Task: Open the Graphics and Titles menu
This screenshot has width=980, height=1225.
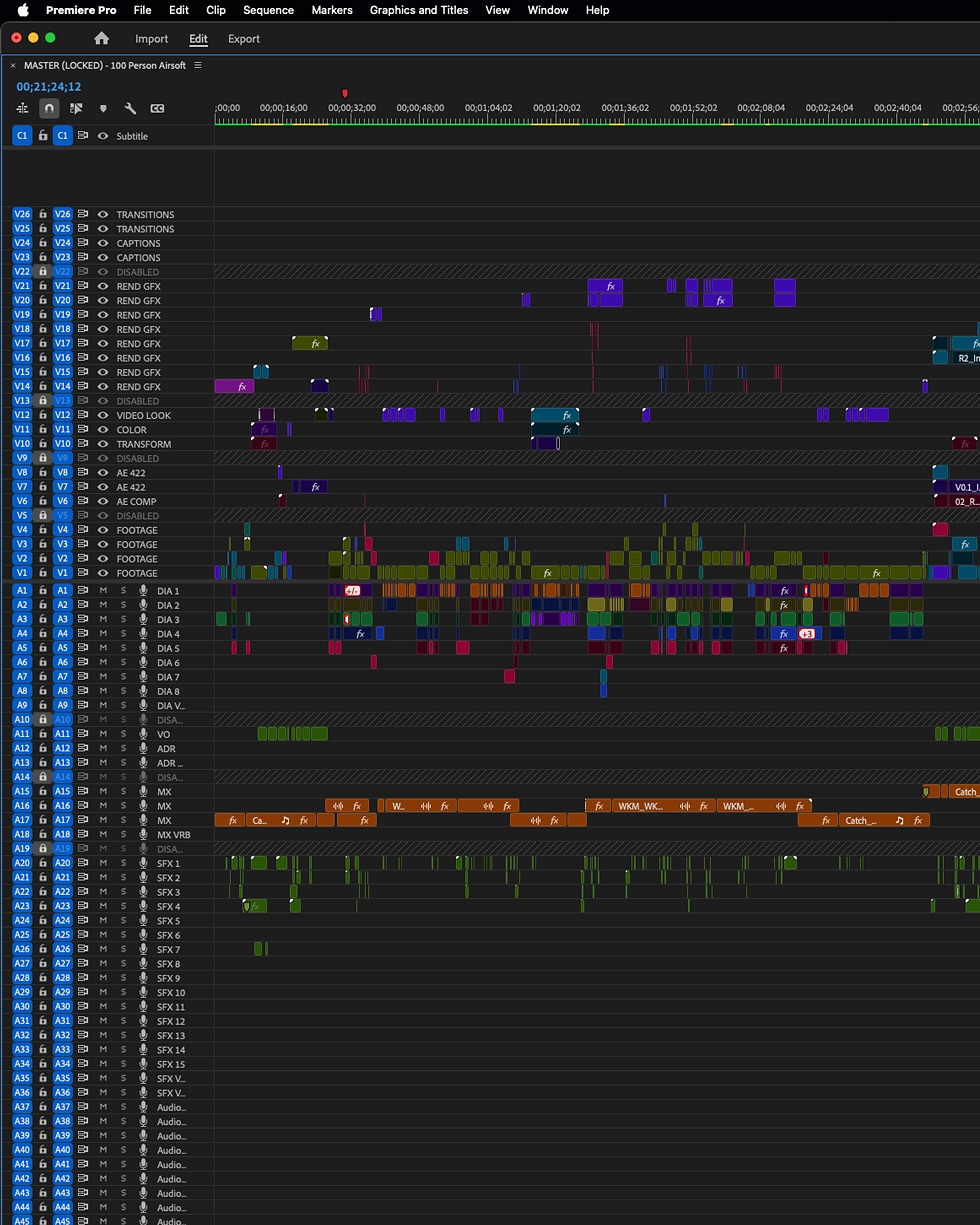Action: 418,10
